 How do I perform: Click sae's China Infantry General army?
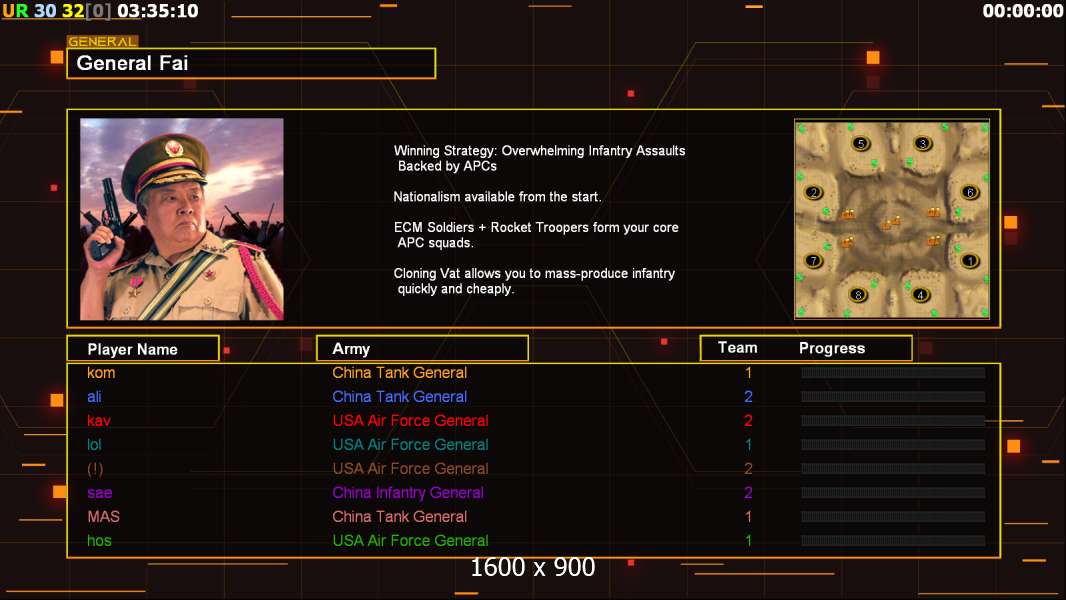[408, 493]
